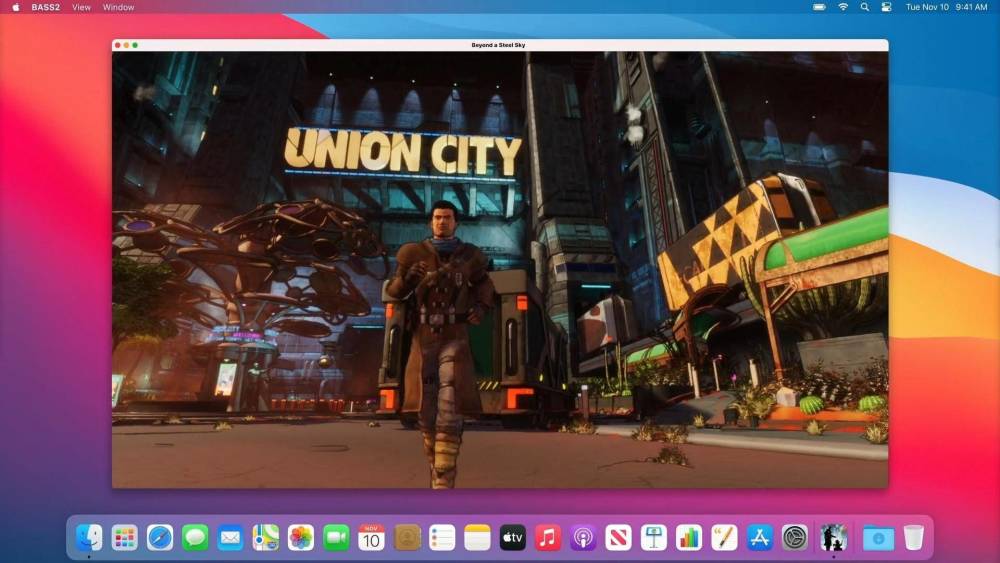Screen dimensions: 1000x563
Task: Open the Window menu
Action: [118, 7]
